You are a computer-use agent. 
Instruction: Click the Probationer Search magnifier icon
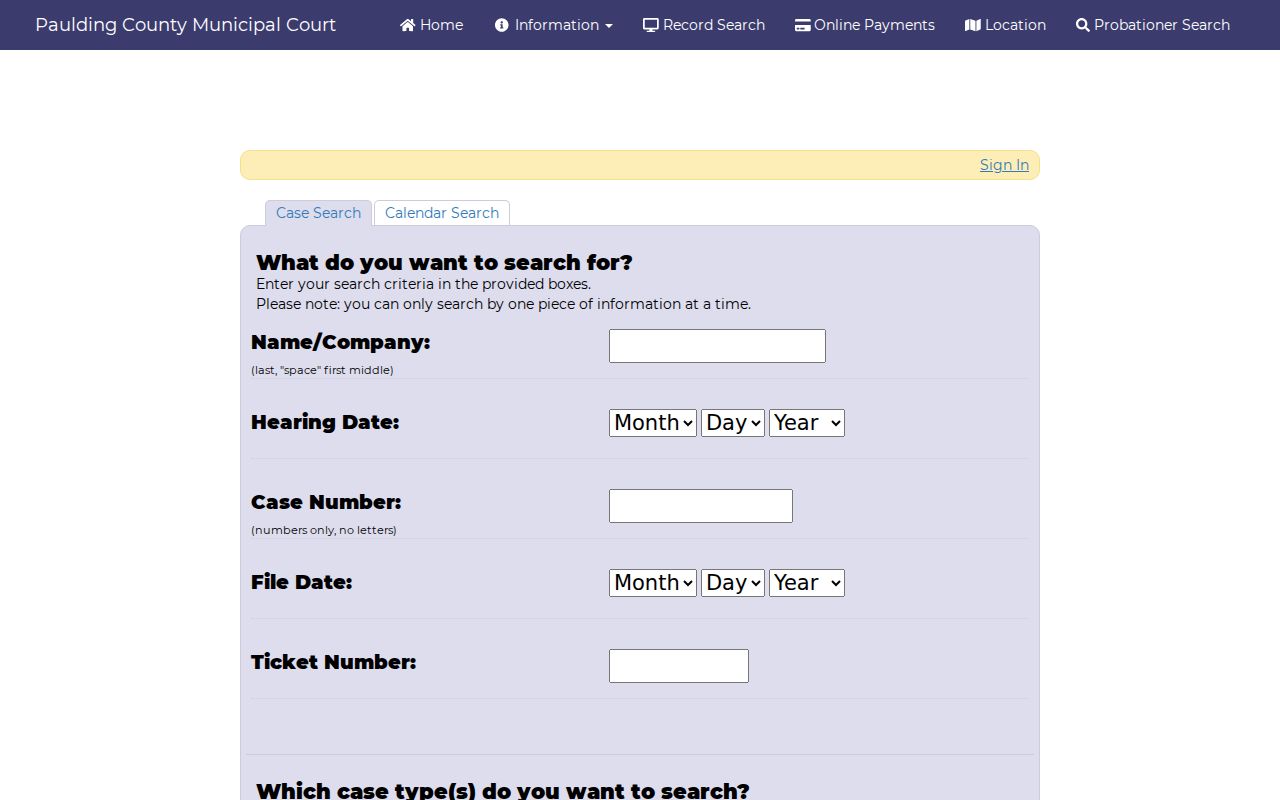1083,25
